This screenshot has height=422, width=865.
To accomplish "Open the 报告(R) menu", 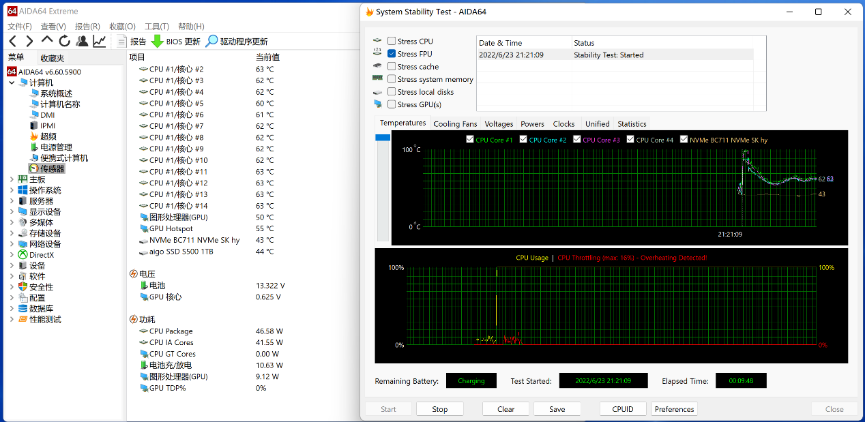I will 88,26.
